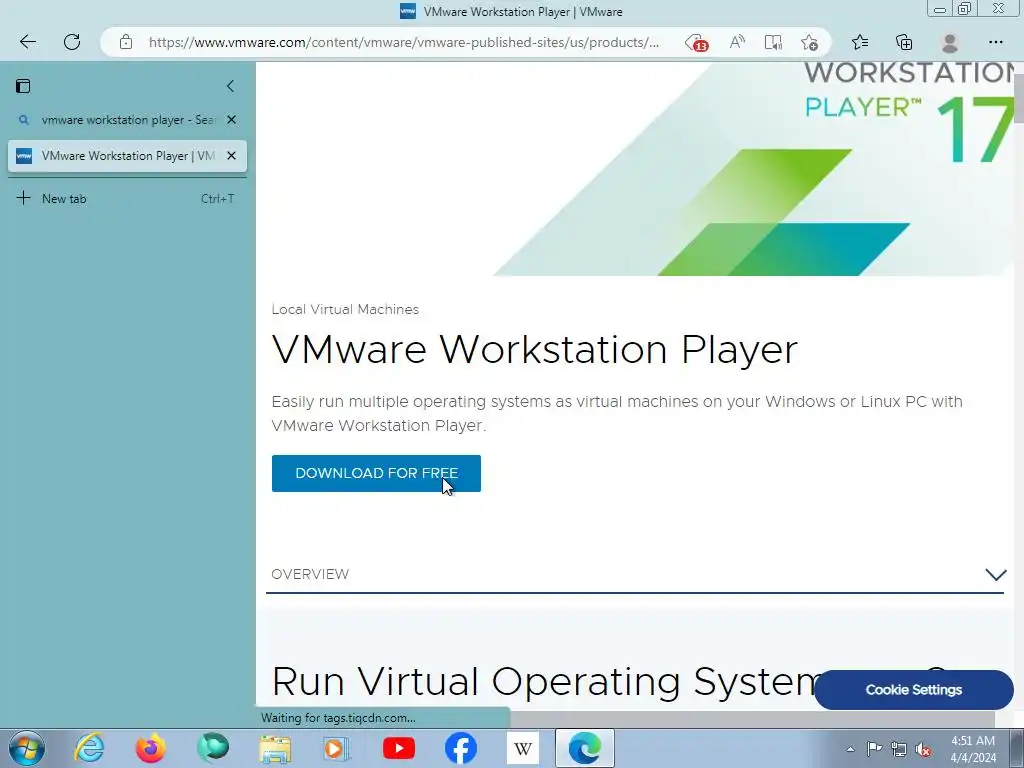Open the Favorites list

[x=859, y=42]
